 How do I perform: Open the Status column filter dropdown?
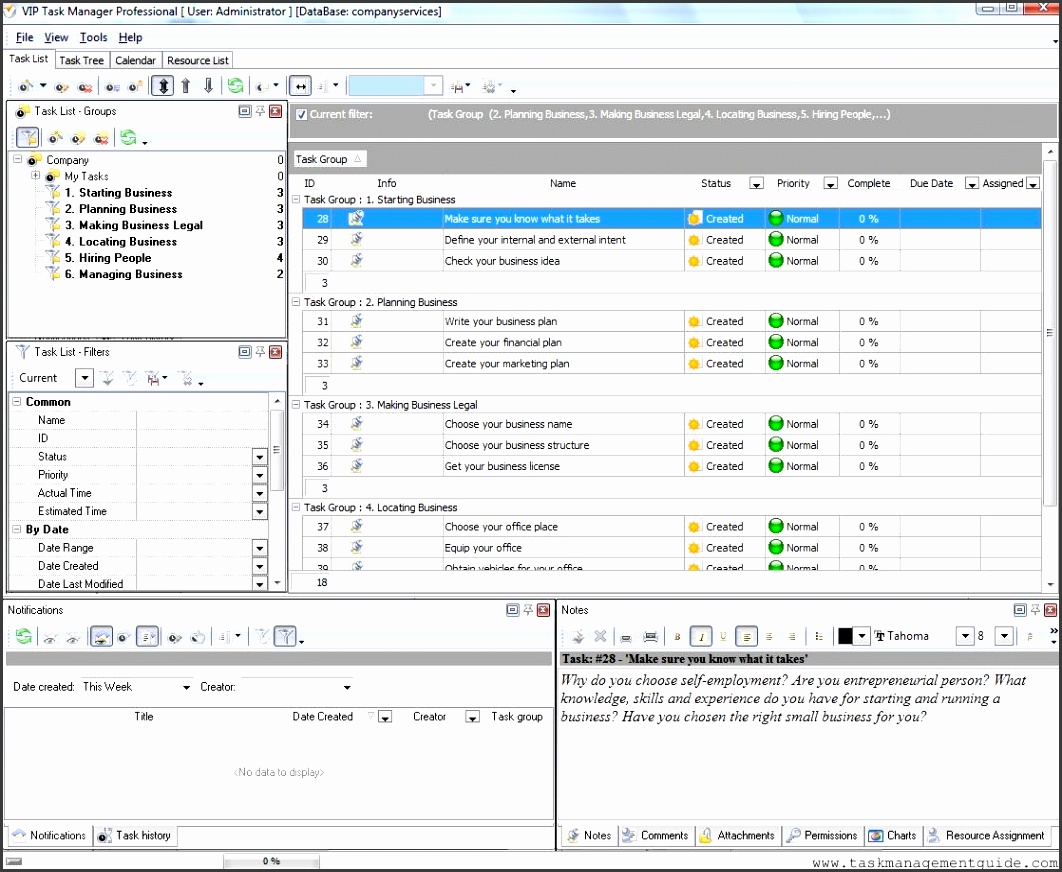pos(757,184)
